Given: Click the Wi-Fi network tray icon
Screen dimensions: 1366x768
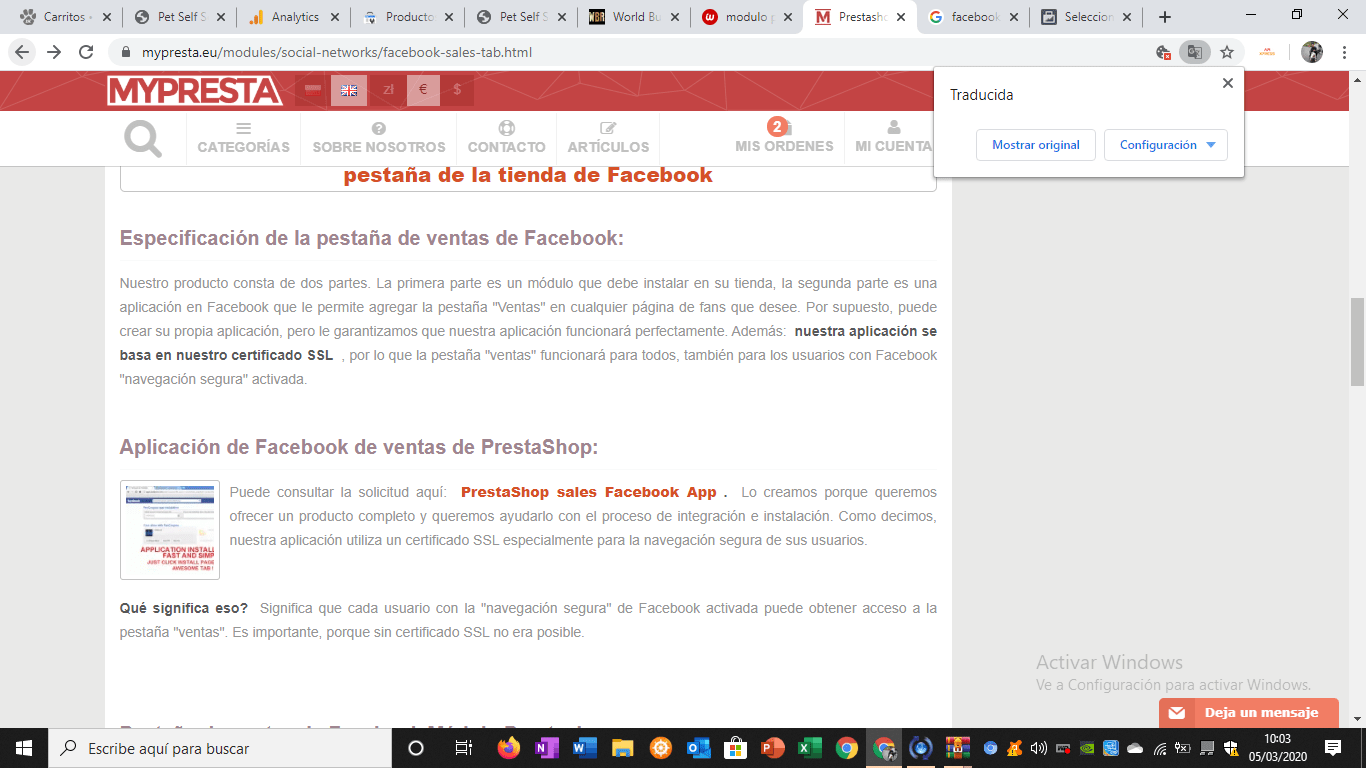Looking at the screenshot, I should pyautogui.click(x=1159, y=748).
